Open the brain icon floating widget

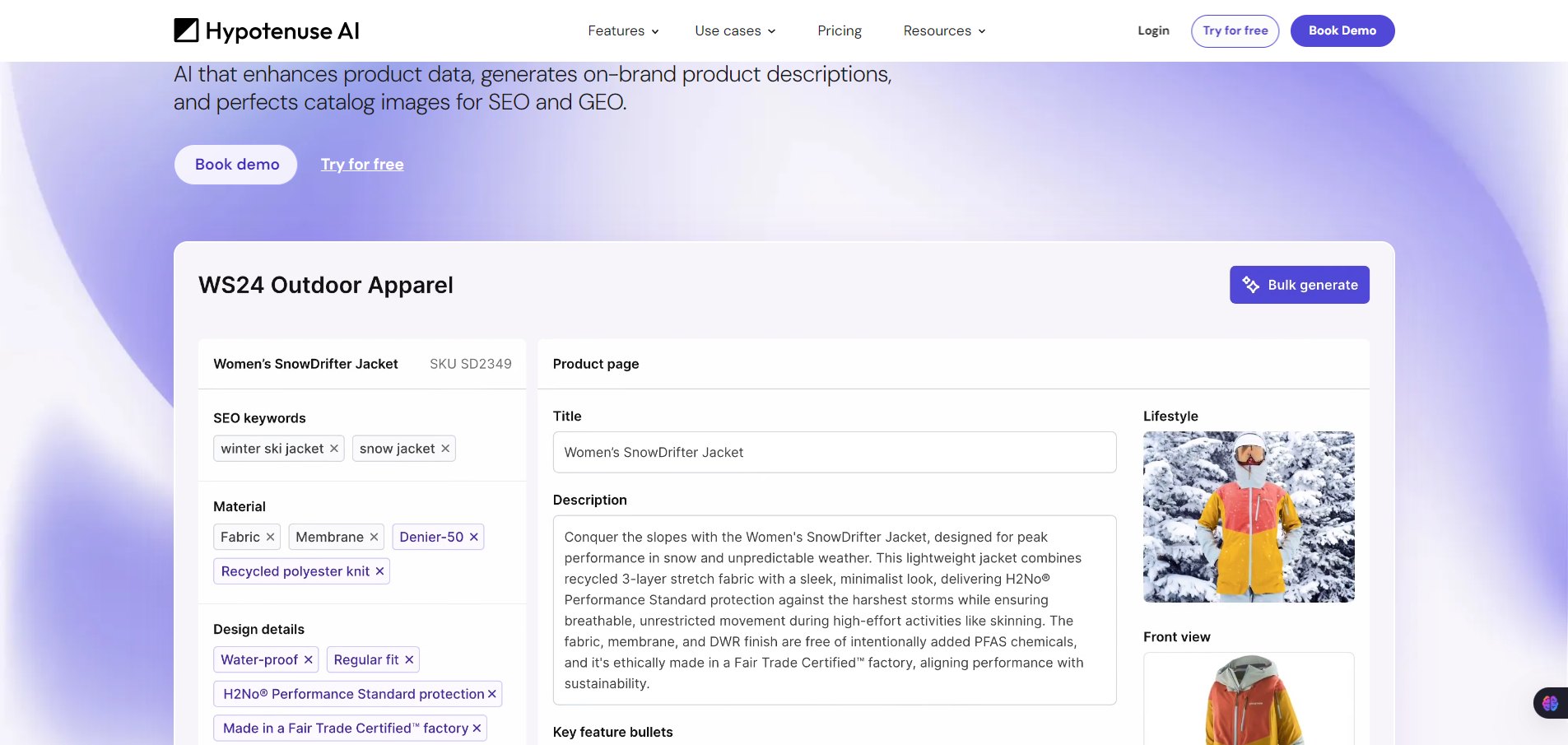point(1550,703)
